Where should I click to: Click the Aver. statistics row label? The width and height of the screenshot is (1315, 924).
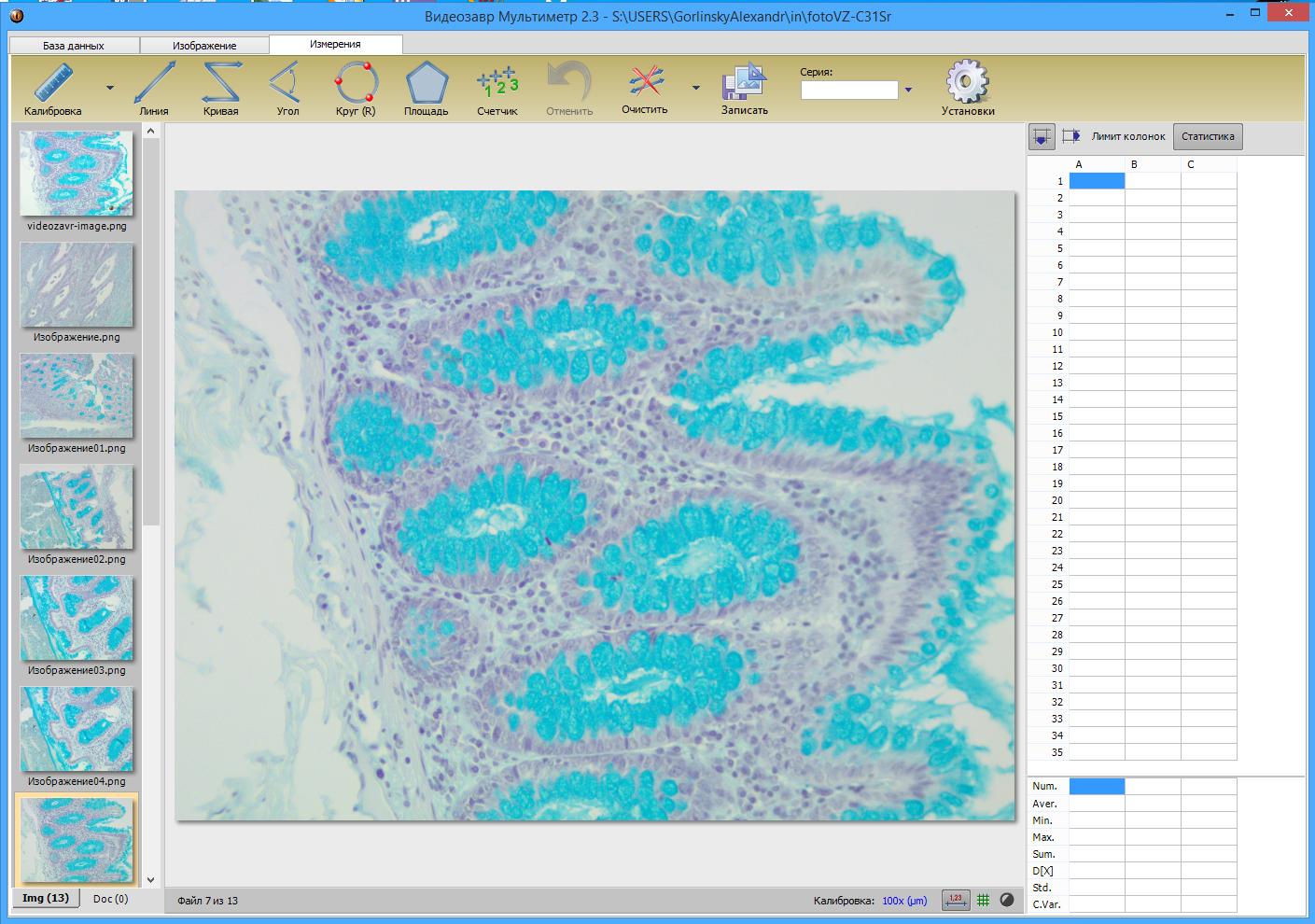(1044, 804)
